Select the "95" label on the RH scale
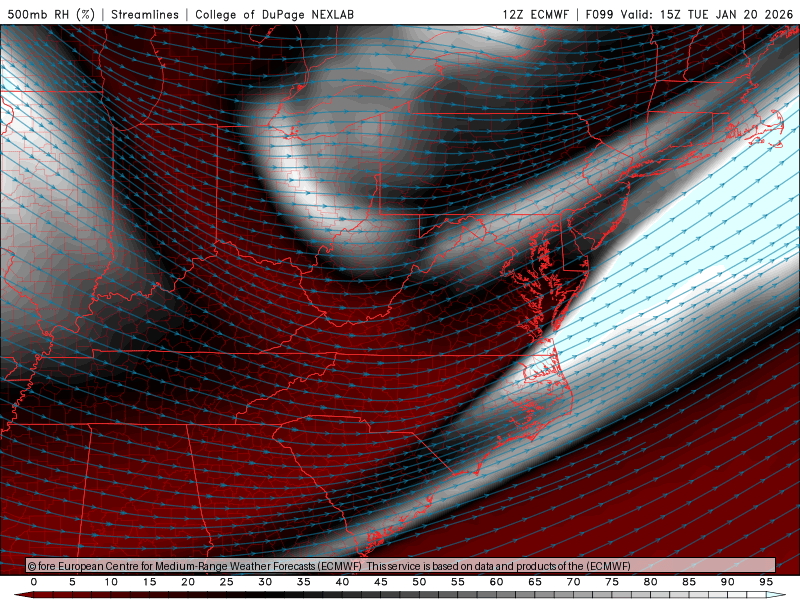 (x=766, y=582)
